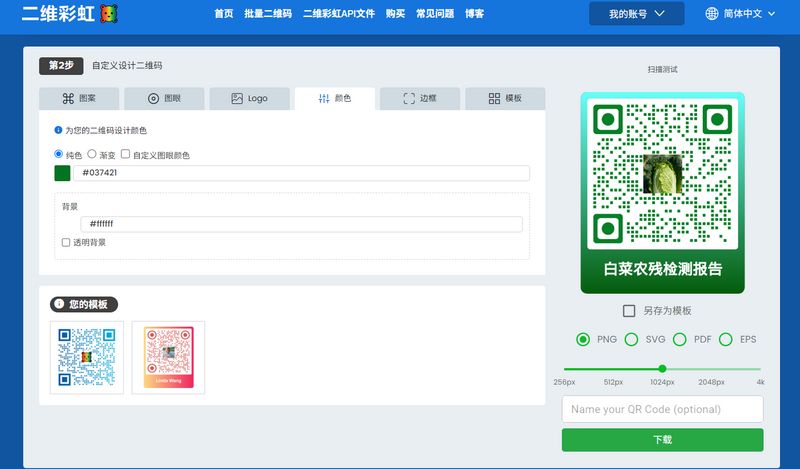Open the 我的账号 account dropdown

coord(637,14)
